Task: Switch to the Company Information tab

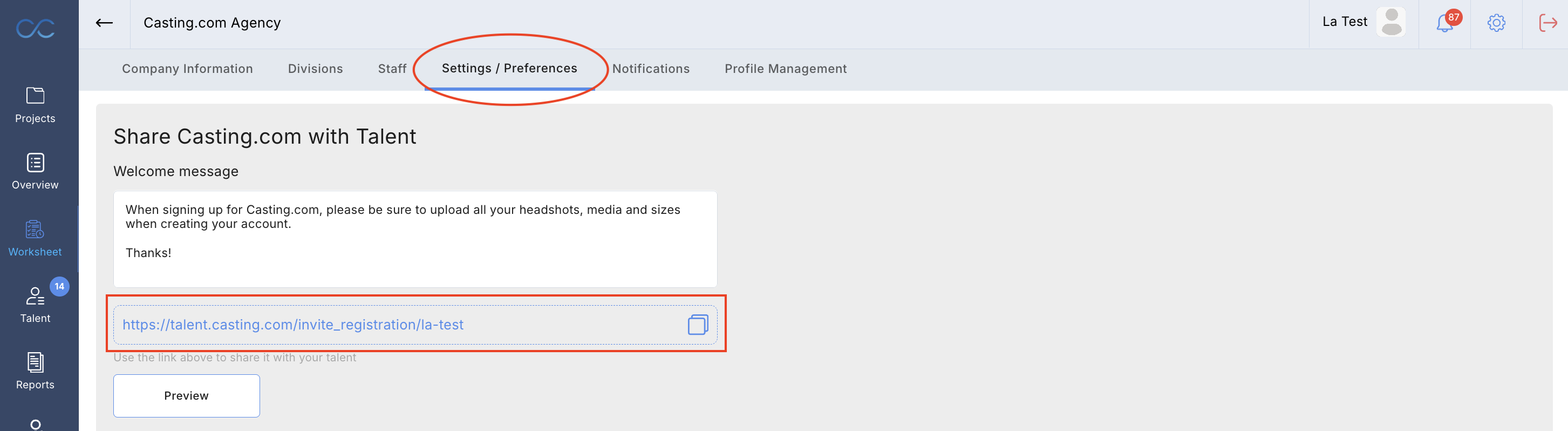Action: click(187, 69)
